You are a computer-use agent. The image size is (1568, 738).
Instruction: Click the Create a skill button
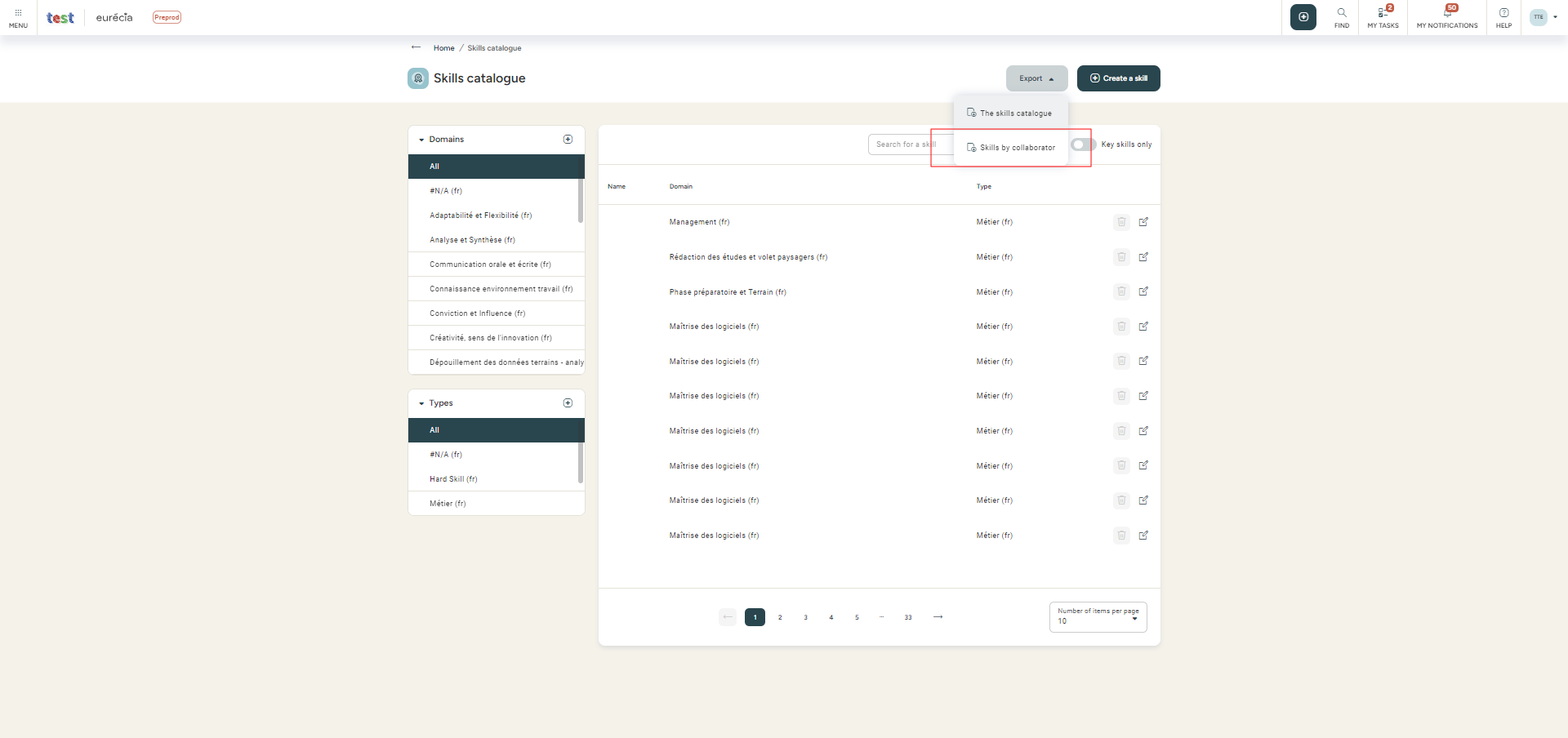[1118, 78]
